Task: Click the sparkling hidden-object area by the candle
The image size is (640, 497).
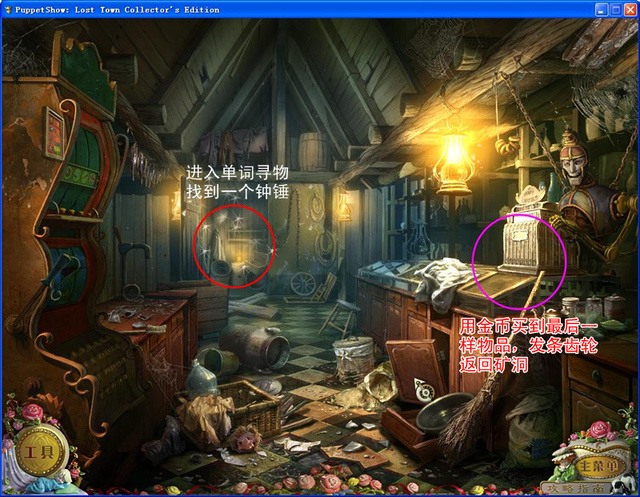Action: 234,246
